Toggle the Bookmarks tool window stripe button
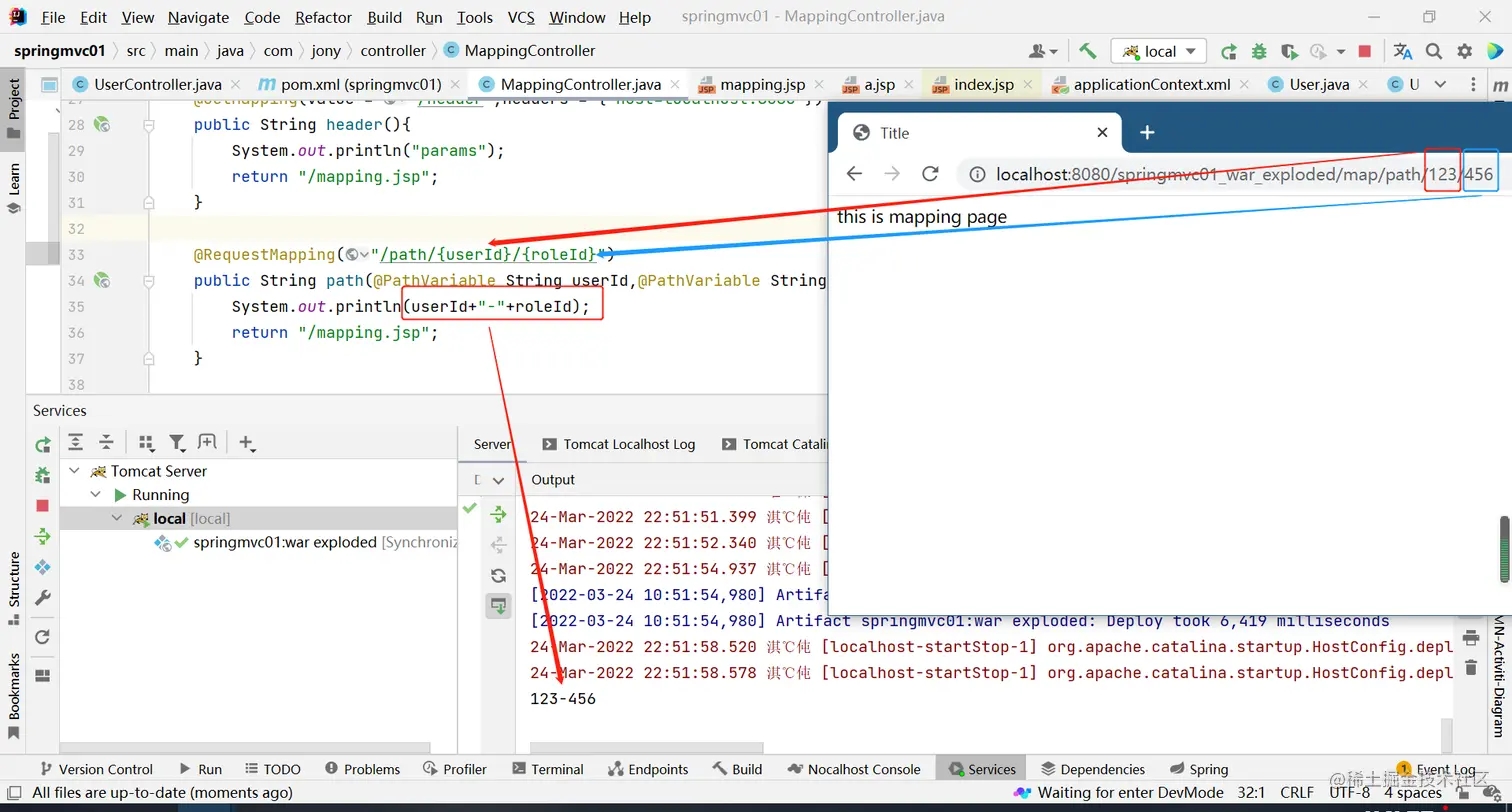 click(14, 696)
